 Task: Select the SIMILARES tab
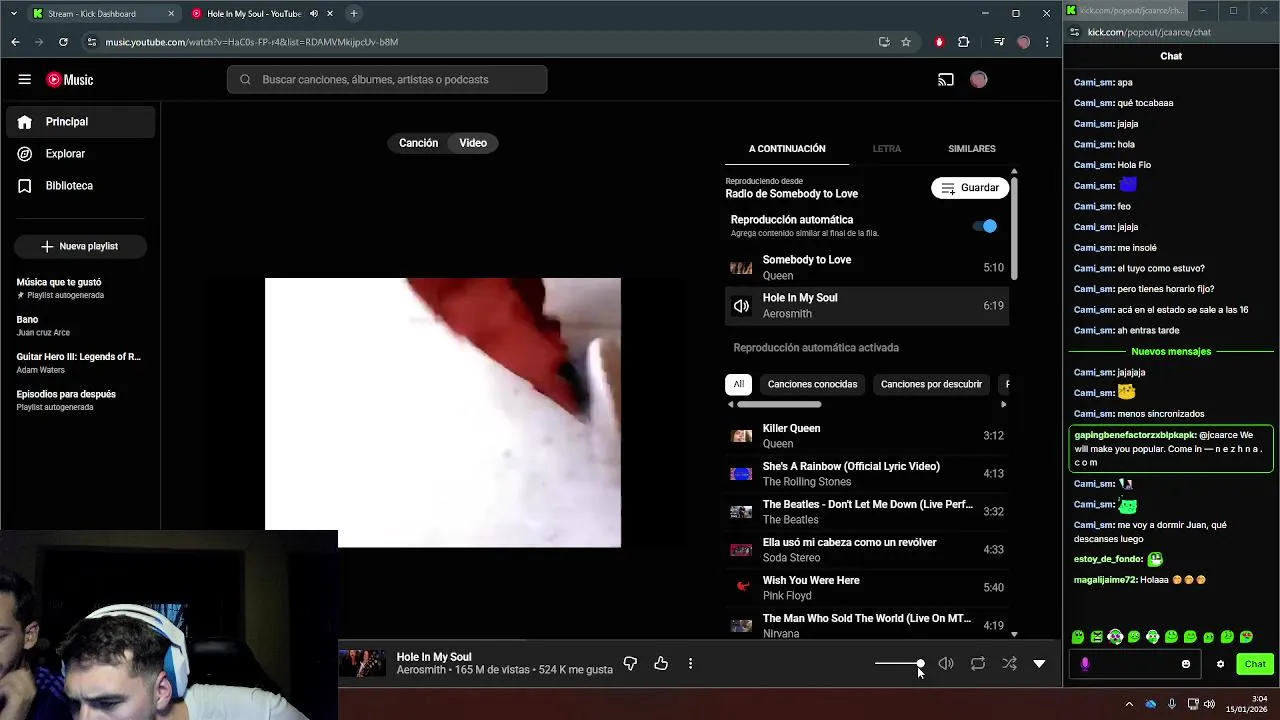(x=971, y=149)
